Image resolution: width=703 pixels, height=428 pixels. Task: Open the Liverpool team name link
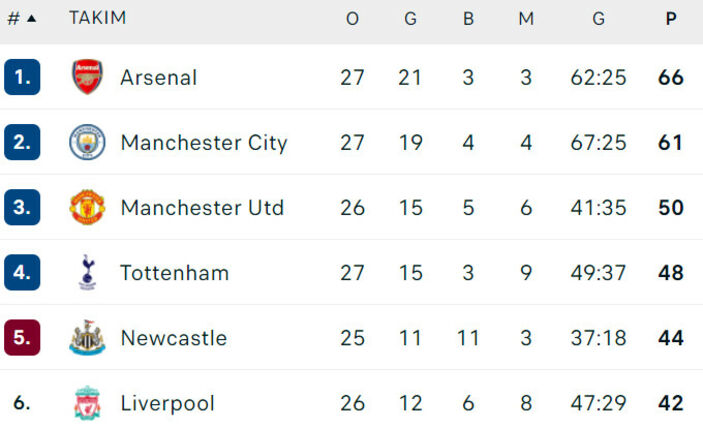pos(167,404)
